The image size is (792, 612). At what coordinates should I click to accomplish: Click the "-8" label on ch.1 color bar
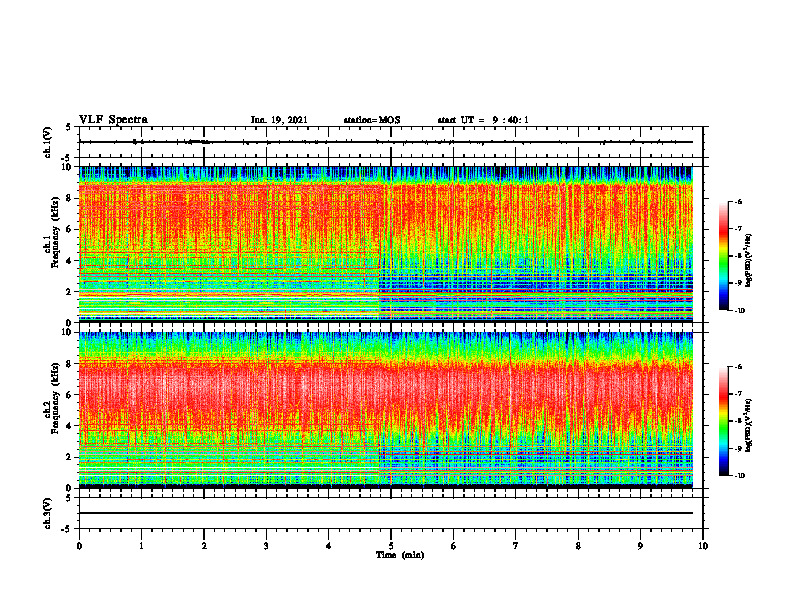pos(738,256)
